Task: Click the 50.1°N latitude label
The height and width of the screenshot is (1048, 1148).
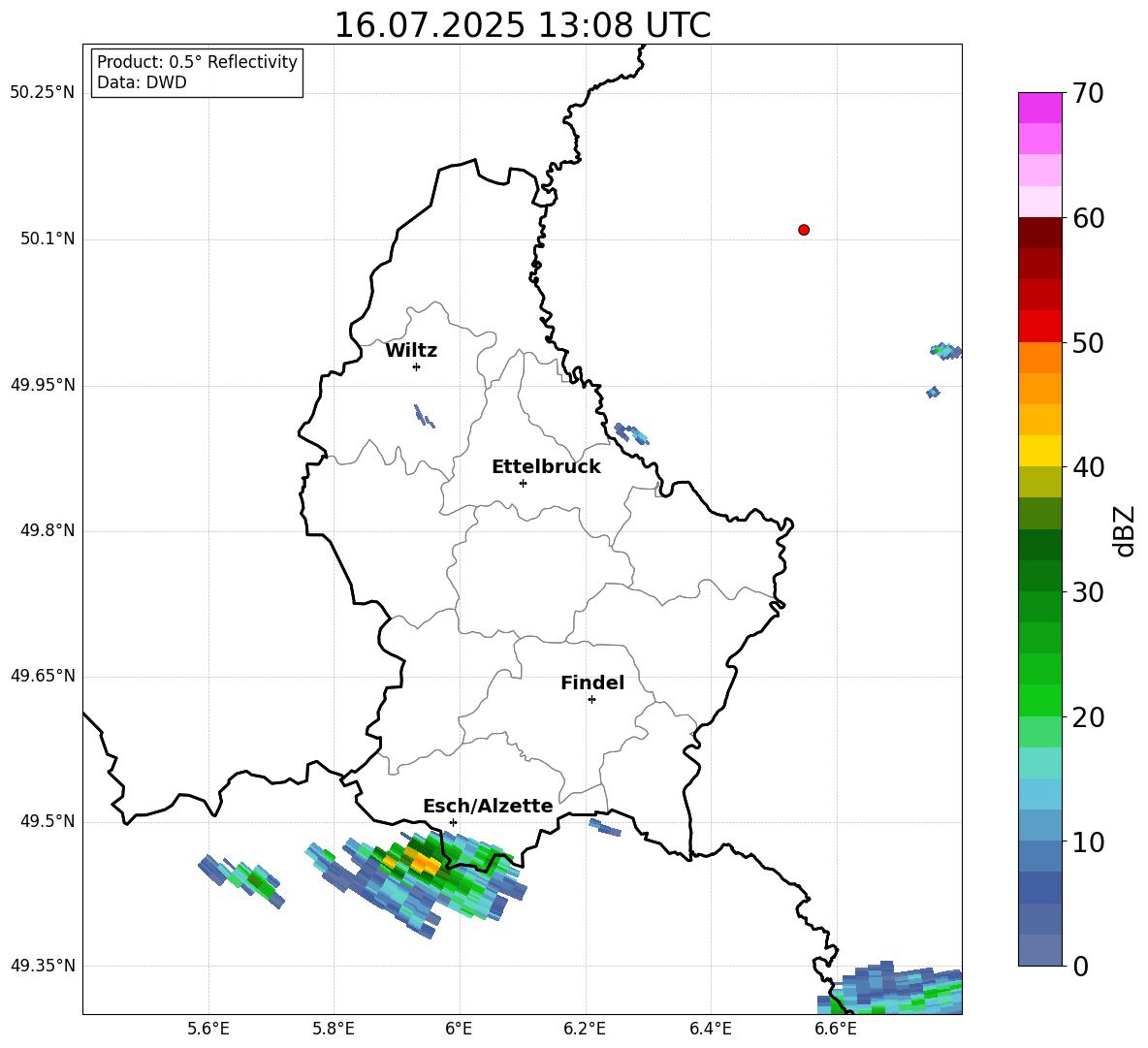Action: [48, 238]
